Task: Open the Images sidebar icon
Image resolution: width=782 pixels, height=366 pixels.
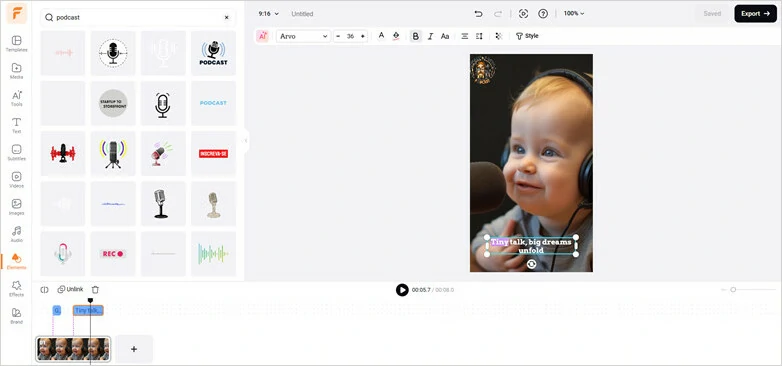Action: click(16, 207)
